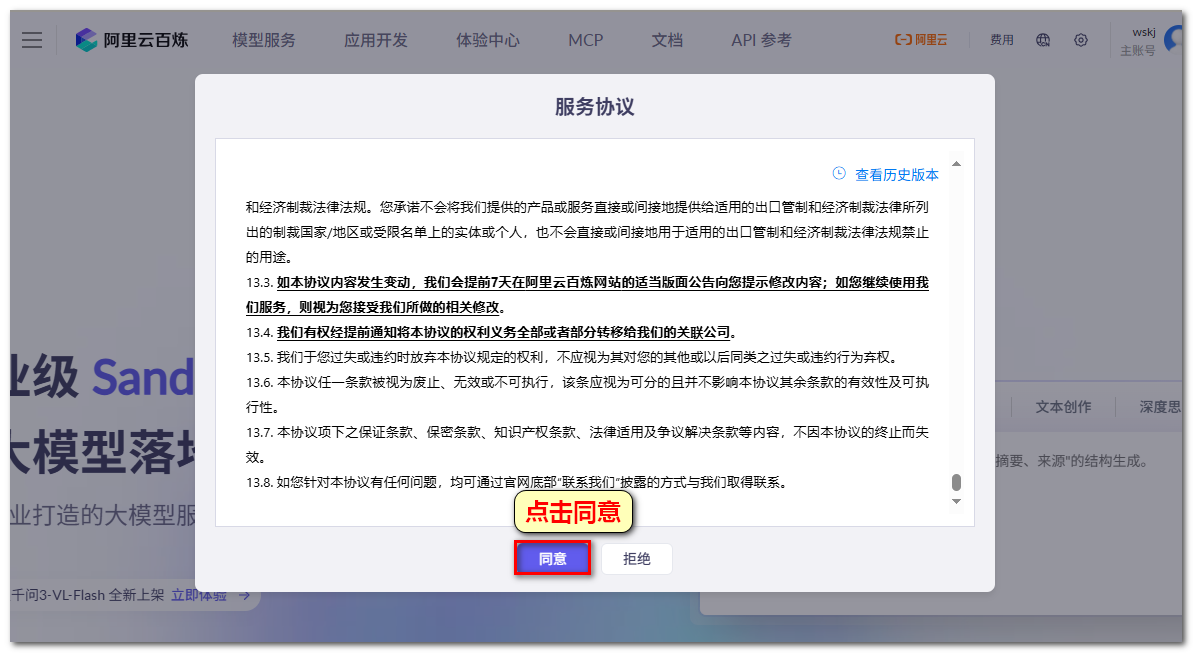Viewport: 1193px width, 653px height.
Task: Open the hamburger navigation menu
Action: tap(32, 40)
